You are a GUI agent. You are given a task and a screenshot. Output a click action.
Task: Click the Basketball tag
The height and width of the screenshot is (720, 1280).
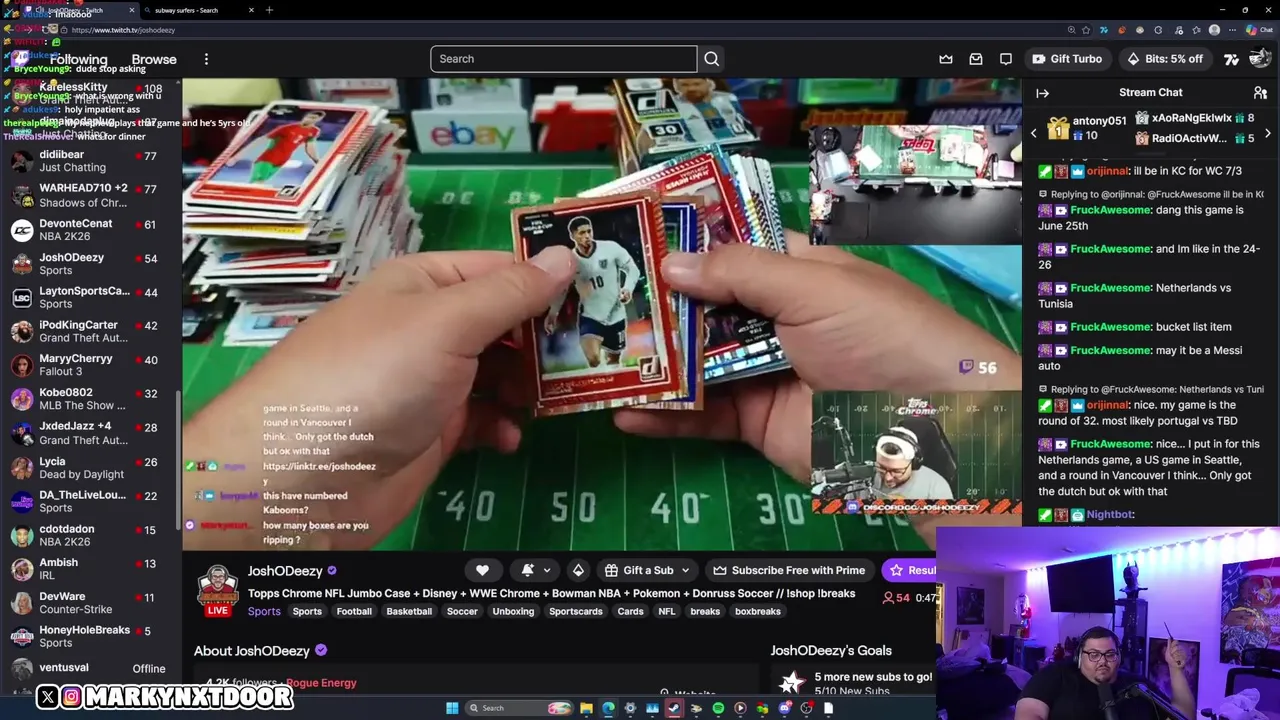click(409, 611)
